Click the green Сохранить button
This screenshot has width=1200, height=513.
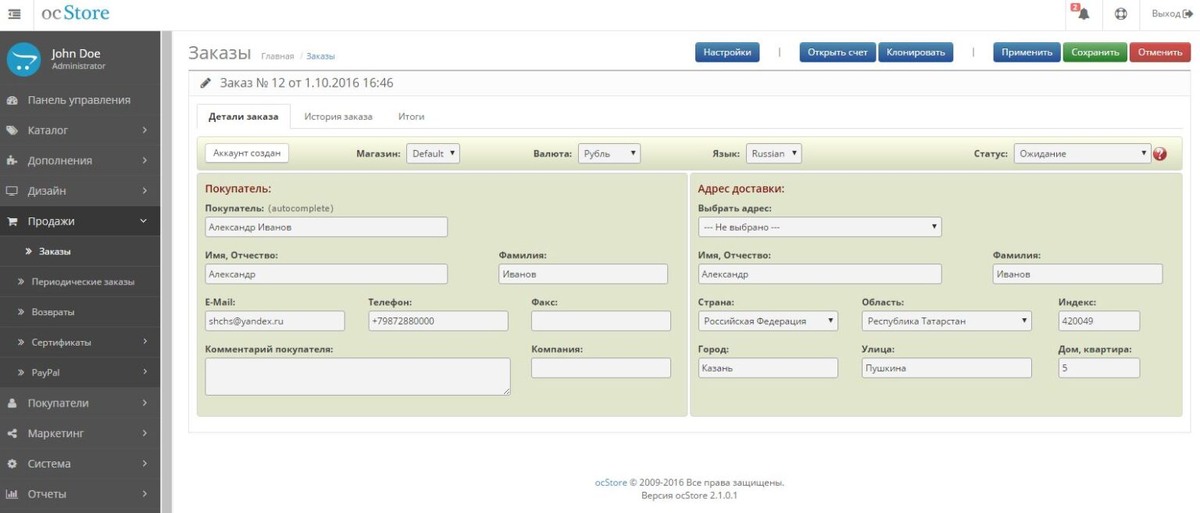1095,52
